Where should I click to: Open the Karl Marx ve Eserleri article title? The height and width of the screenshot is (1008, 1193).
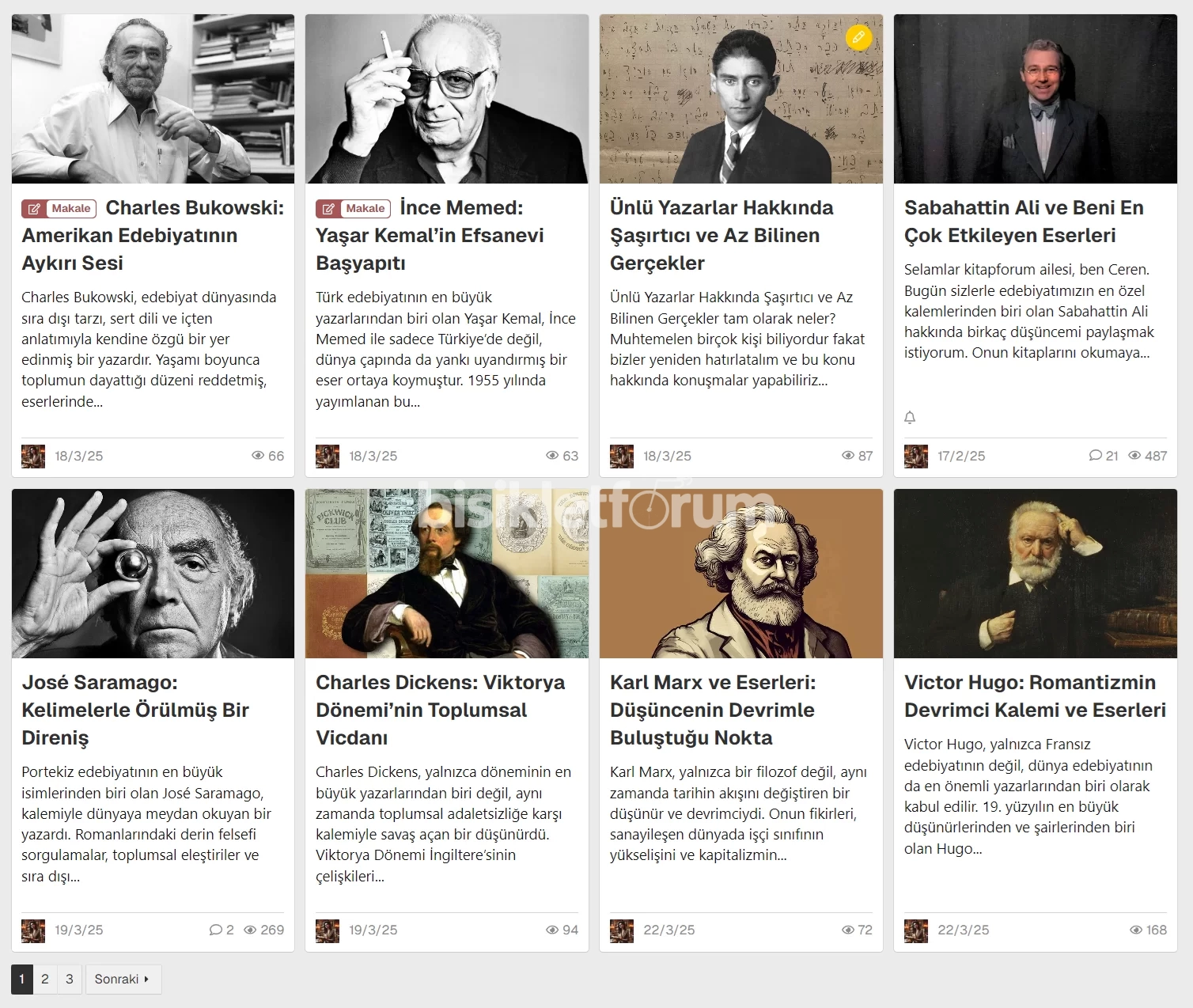tap(713, 710)
